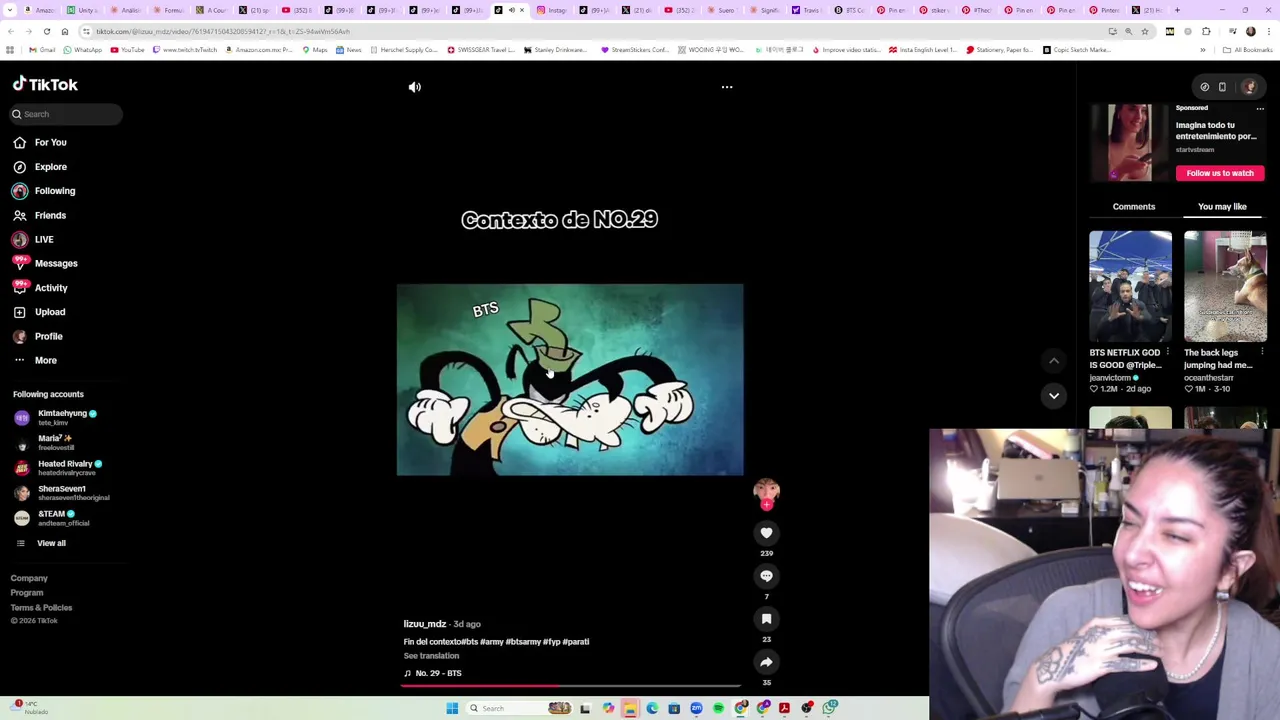Open sponsored ad three-dot options
This screenshot has width=1280, height=720.
tap(1260, 108)
